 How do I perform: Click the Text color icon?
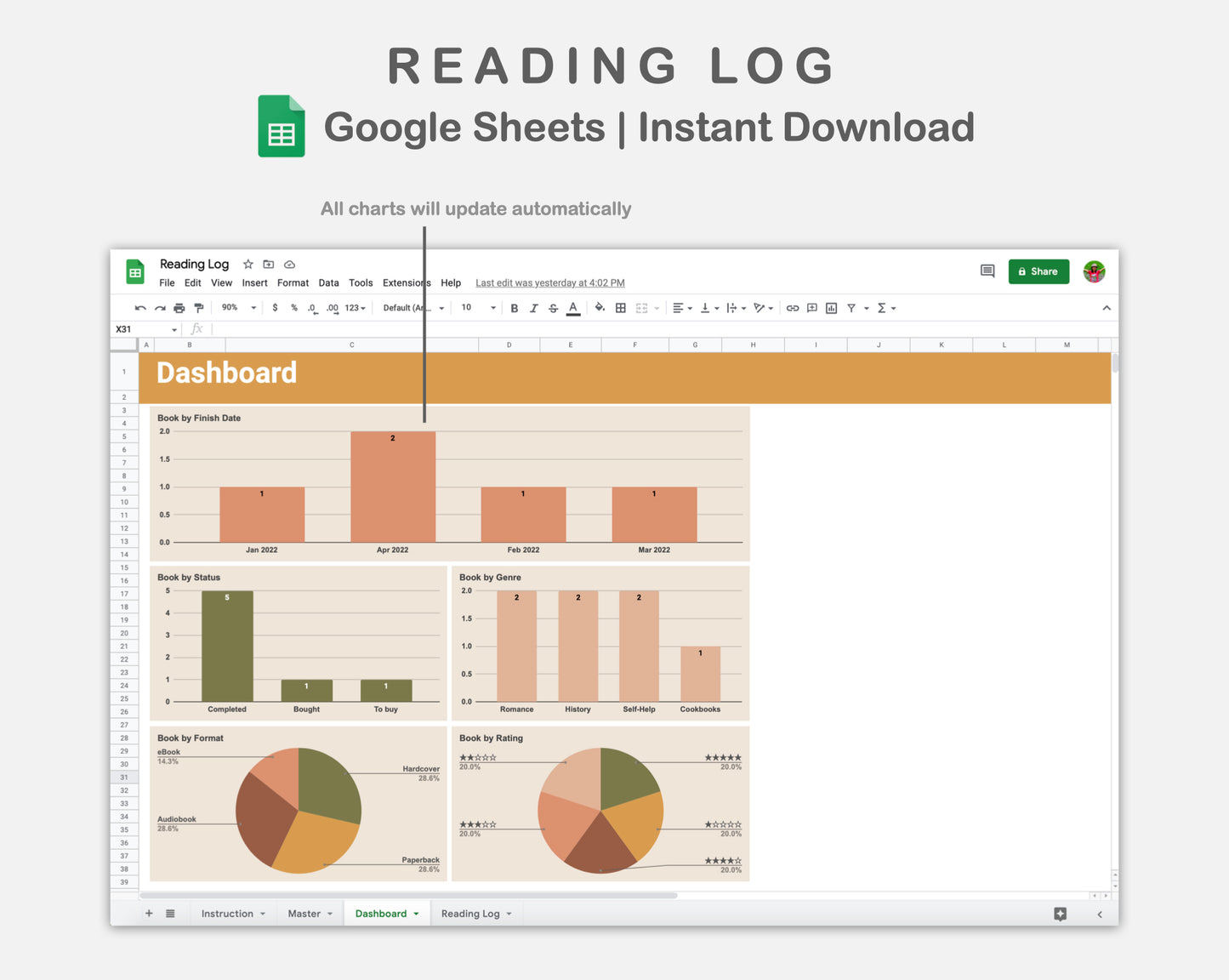[x=573, y=307]
